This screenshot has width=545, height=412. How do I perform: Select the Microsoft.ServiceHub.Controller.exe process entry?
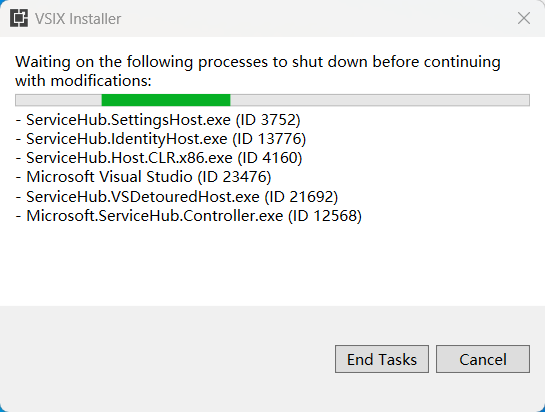pyautogui.click(x=189, y=216)
